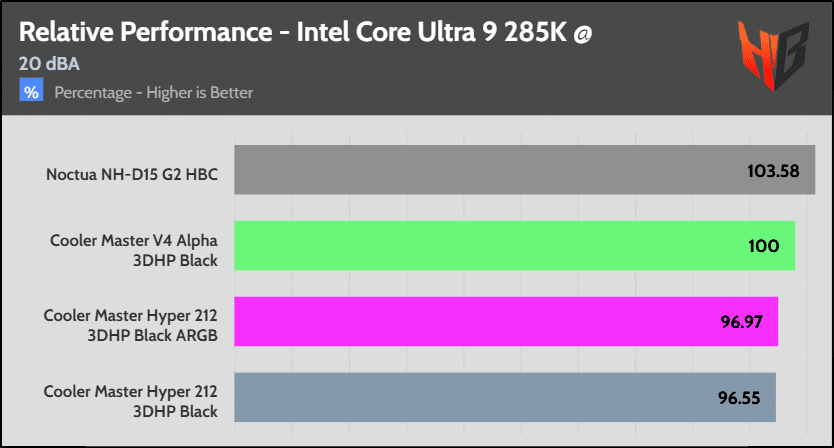Click the blue-gray Hyper 212 Black bar
Viewport: 834px width, 448px height.
coord(480,397)
